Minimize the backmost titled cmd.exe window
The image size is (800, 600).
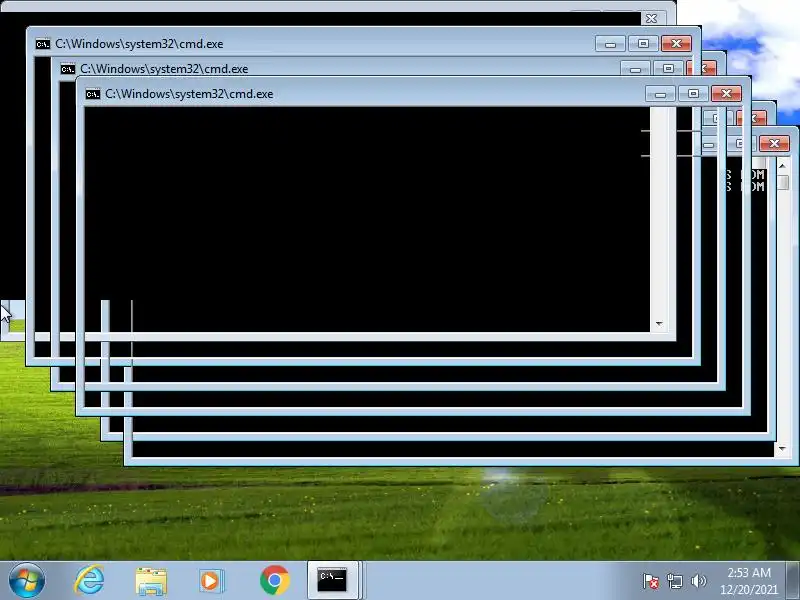pos(610,44)
